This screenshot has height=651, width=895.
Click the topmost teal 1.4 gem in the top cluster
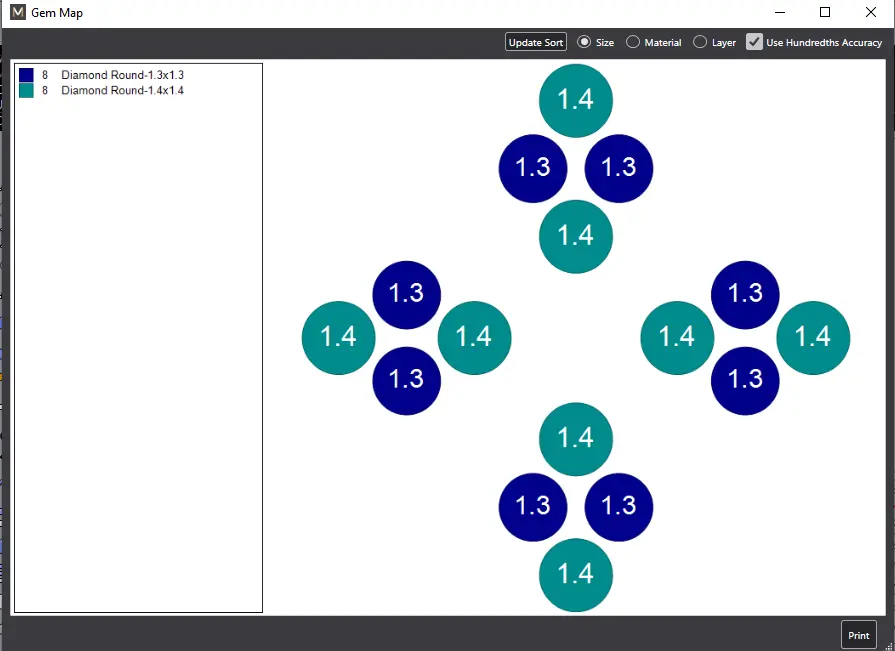click(x=575, y=100)
